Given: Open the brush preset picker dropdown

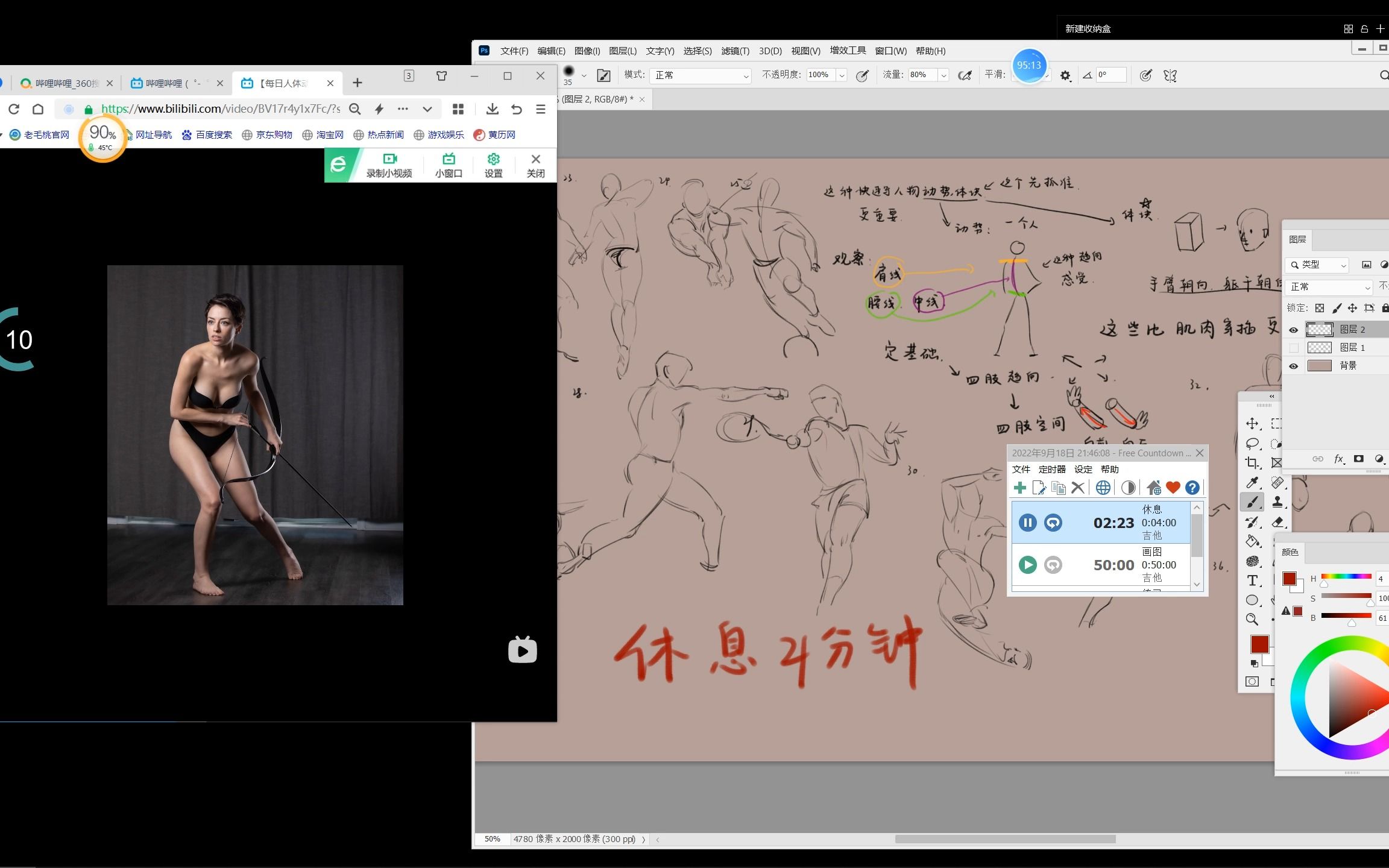Looking at the screenshot, I should (584, 76).
